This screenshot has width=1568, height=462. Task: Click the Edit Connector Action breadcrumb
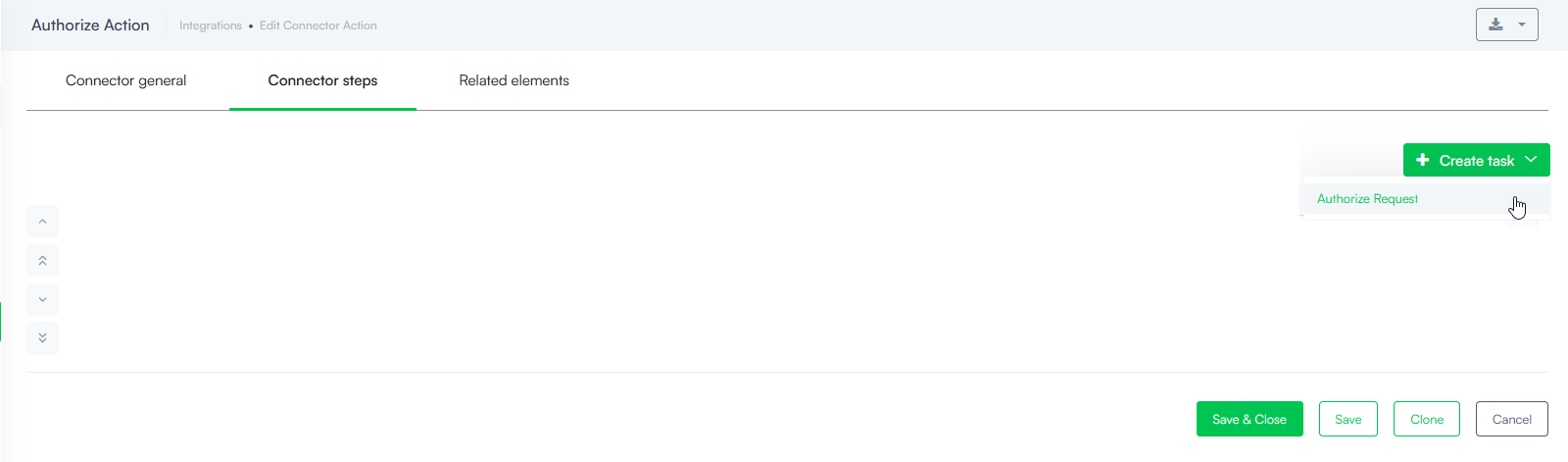[x=318, y=26]
